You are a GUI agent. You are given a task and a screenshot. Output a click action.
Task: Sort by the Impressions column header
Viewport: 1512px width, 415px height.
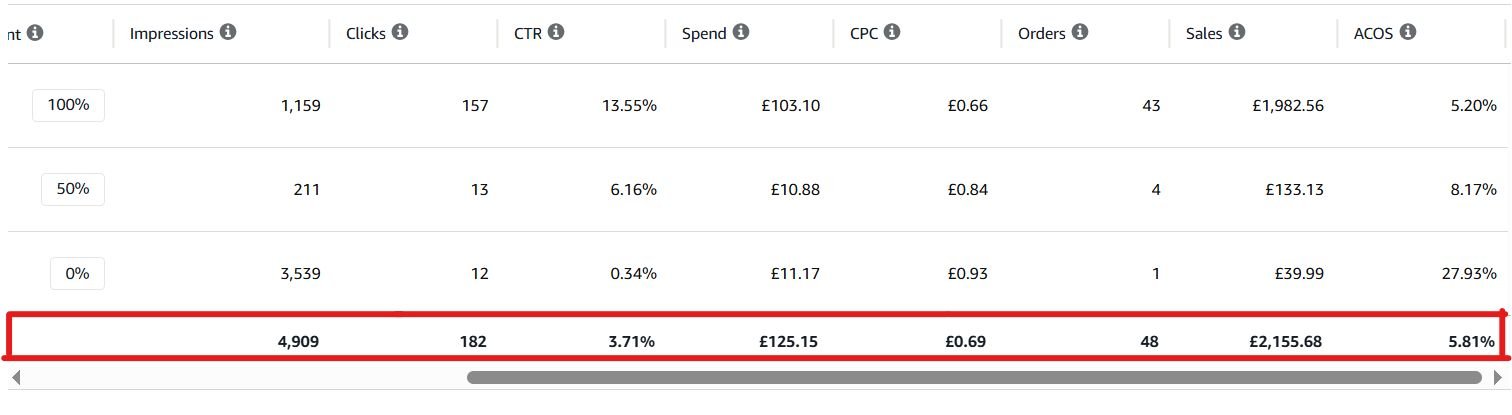(172, 33)
